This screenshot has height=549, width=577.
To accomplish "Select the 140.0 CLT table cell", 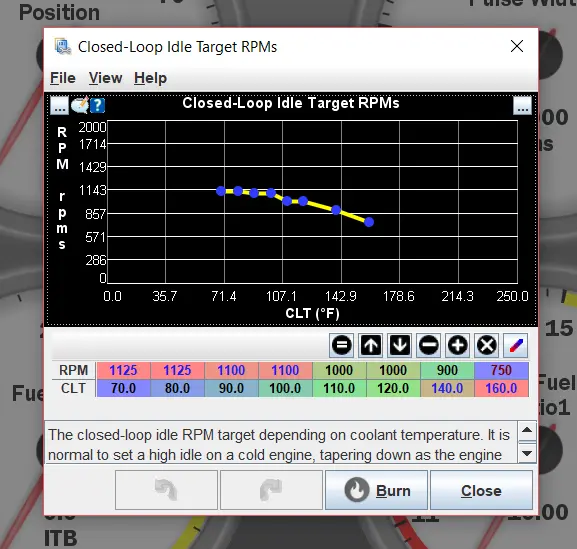I will (447, 388).
